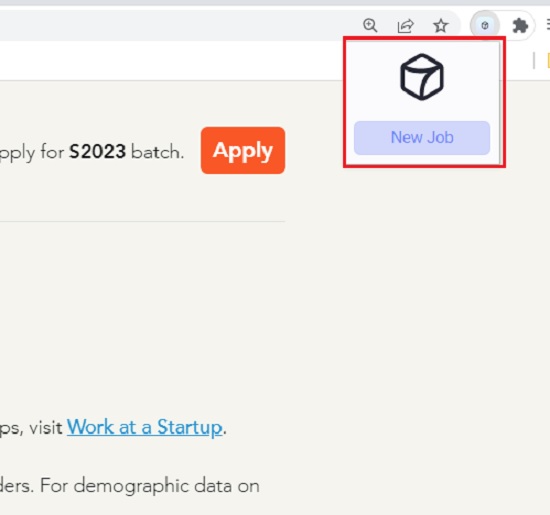The image size is (550, 515).
Task: Click the zoom magnifier icon in address bar
Action: pyautogui.click(x=370, y=26)
